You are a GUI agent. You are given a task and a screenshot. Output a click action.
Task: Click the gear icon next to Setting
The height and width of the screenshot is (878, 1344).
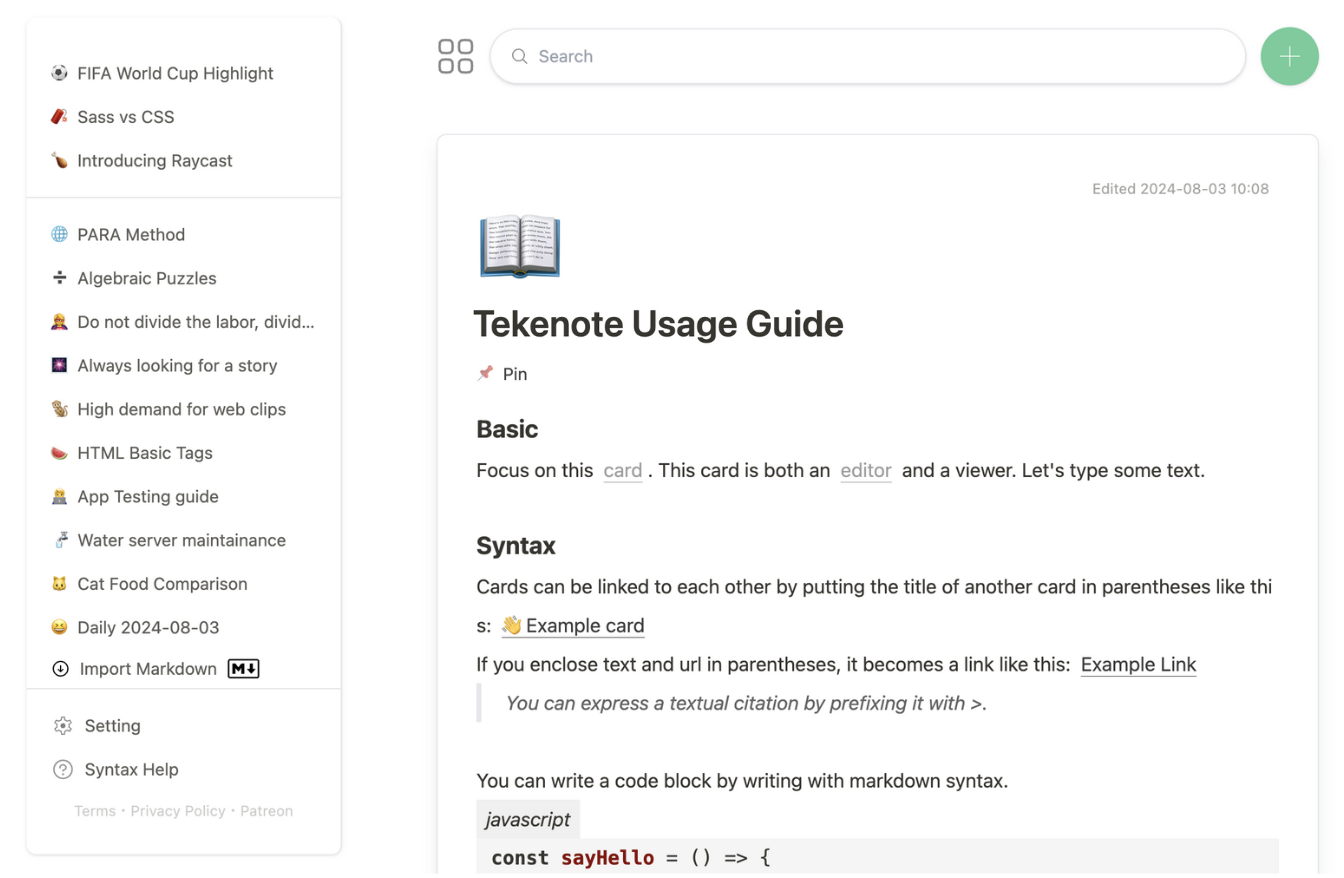point(62,725)
